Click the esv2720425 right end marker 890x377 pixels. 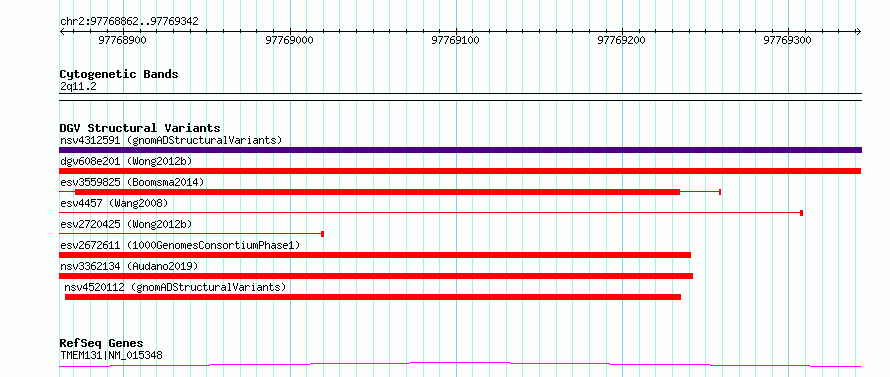click(322, 234)
